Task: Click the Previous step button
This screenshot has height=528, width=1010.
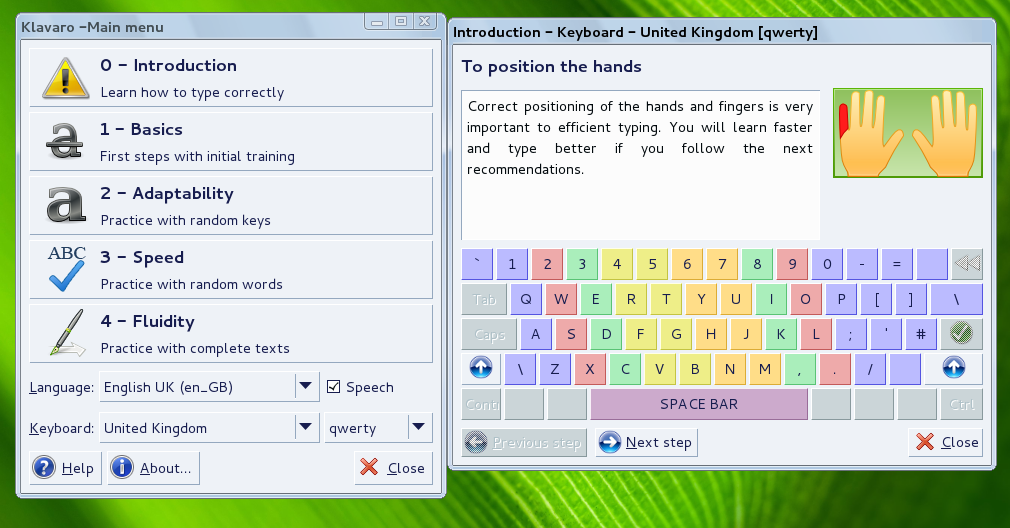Action: point(524,442)
